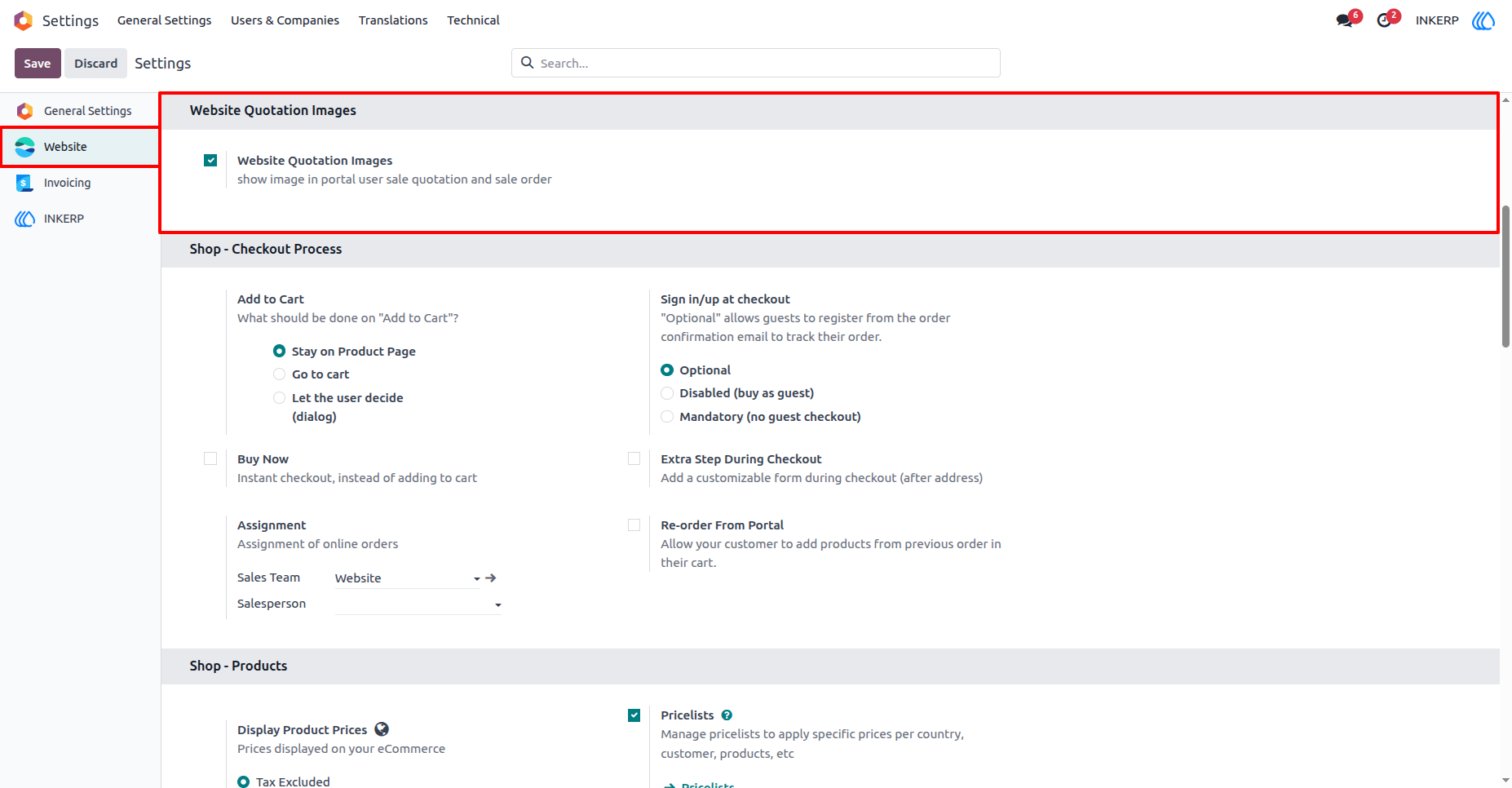Screen dimensions: 1512x788
Task: Choose Disabled (buy as guest) option
Action: 667,393
